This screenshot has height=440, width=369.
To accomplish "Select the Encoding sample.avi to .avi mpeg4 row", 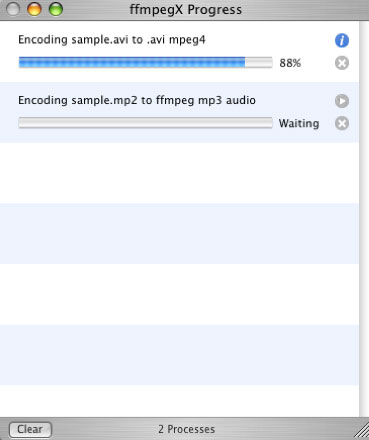I will [x=179, y=52].
